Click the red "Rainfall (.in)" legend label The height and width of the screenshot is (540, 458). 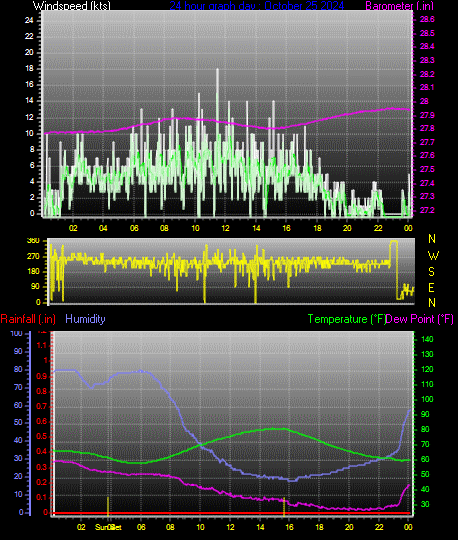(28, 319)
